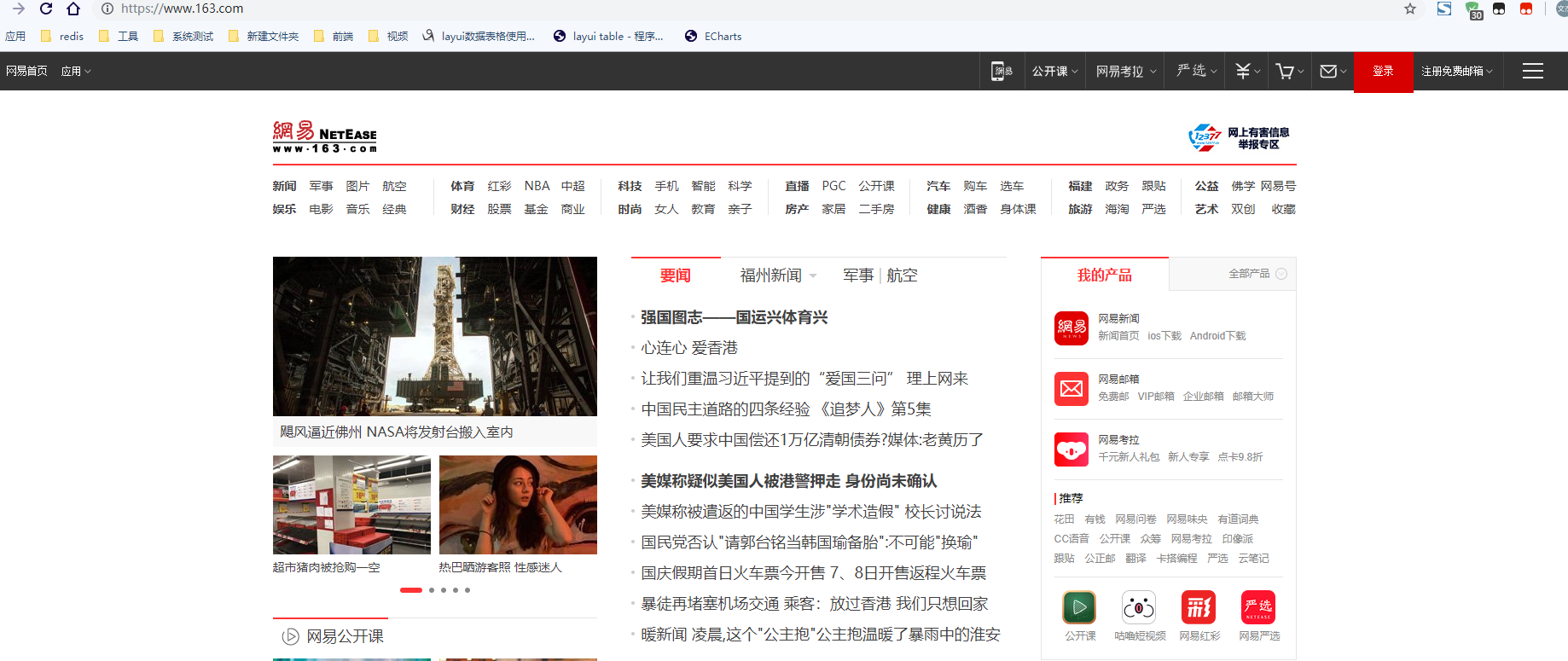Open the 财经 navigation category
The image size is (1568, 661).
click(x=462, y=209)
